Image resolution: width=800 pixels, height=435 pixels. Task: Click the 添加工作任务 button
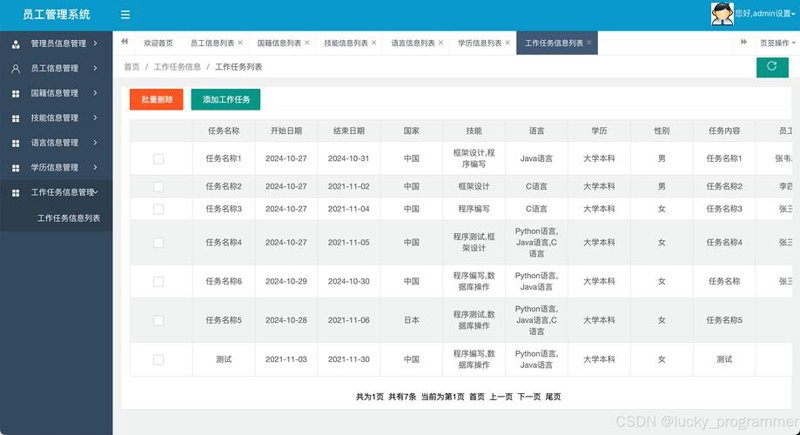(226, 99)
